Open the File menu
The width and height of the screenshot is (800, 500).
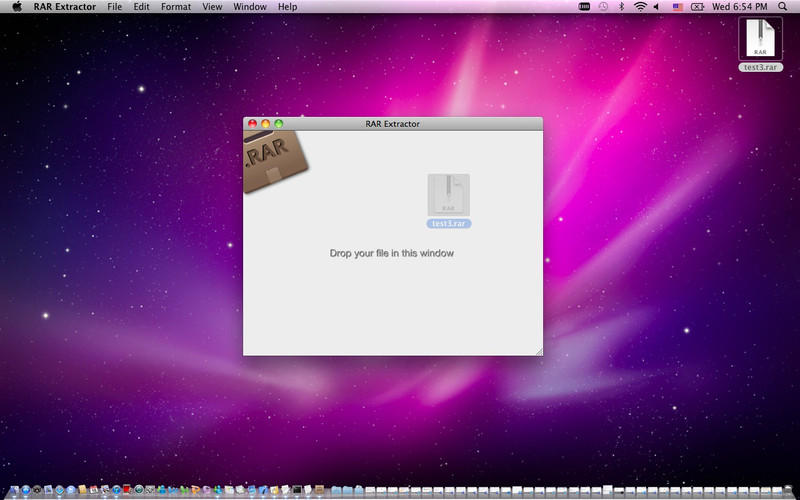[114, 7]
